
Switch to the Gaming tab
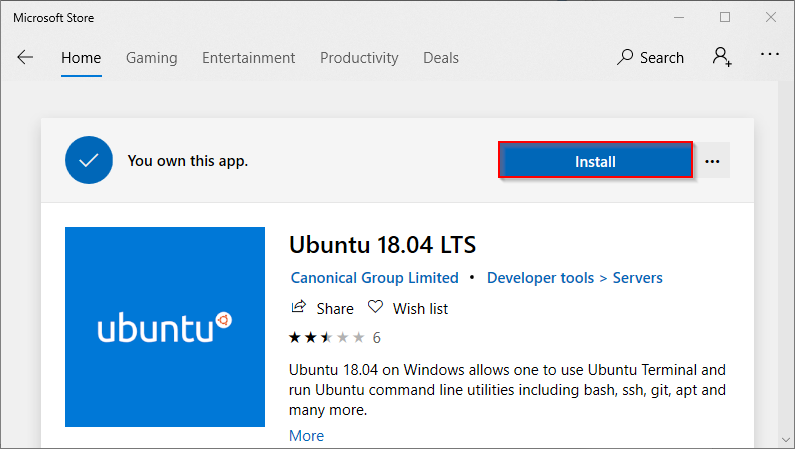tap(152, 58)
